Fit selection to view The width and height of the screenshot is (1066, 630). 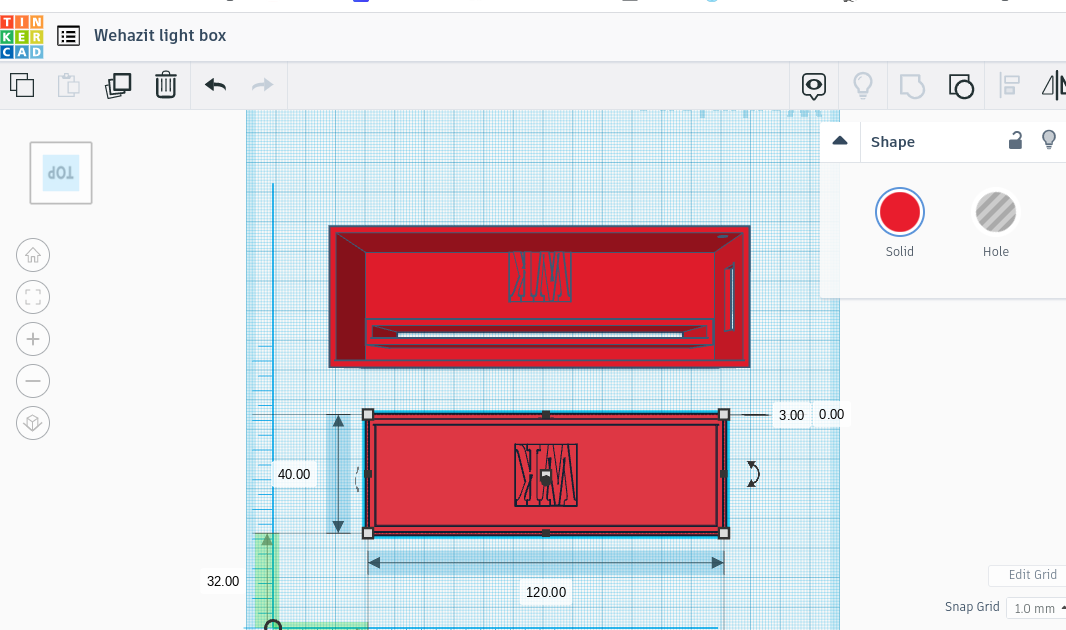coord(33,297)
